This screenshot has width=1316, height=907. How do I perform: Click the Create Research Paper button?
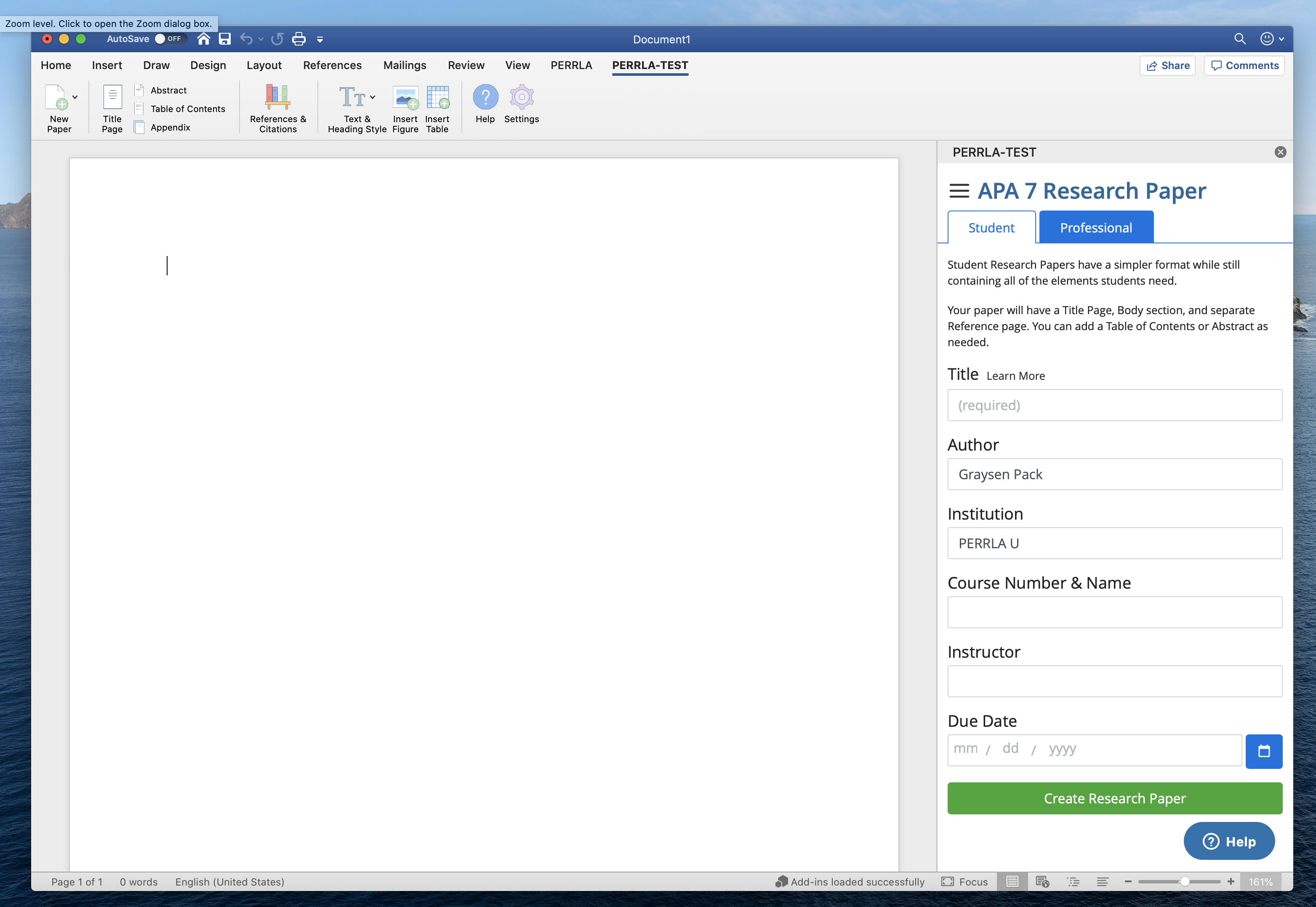[x=1115, y=798]
